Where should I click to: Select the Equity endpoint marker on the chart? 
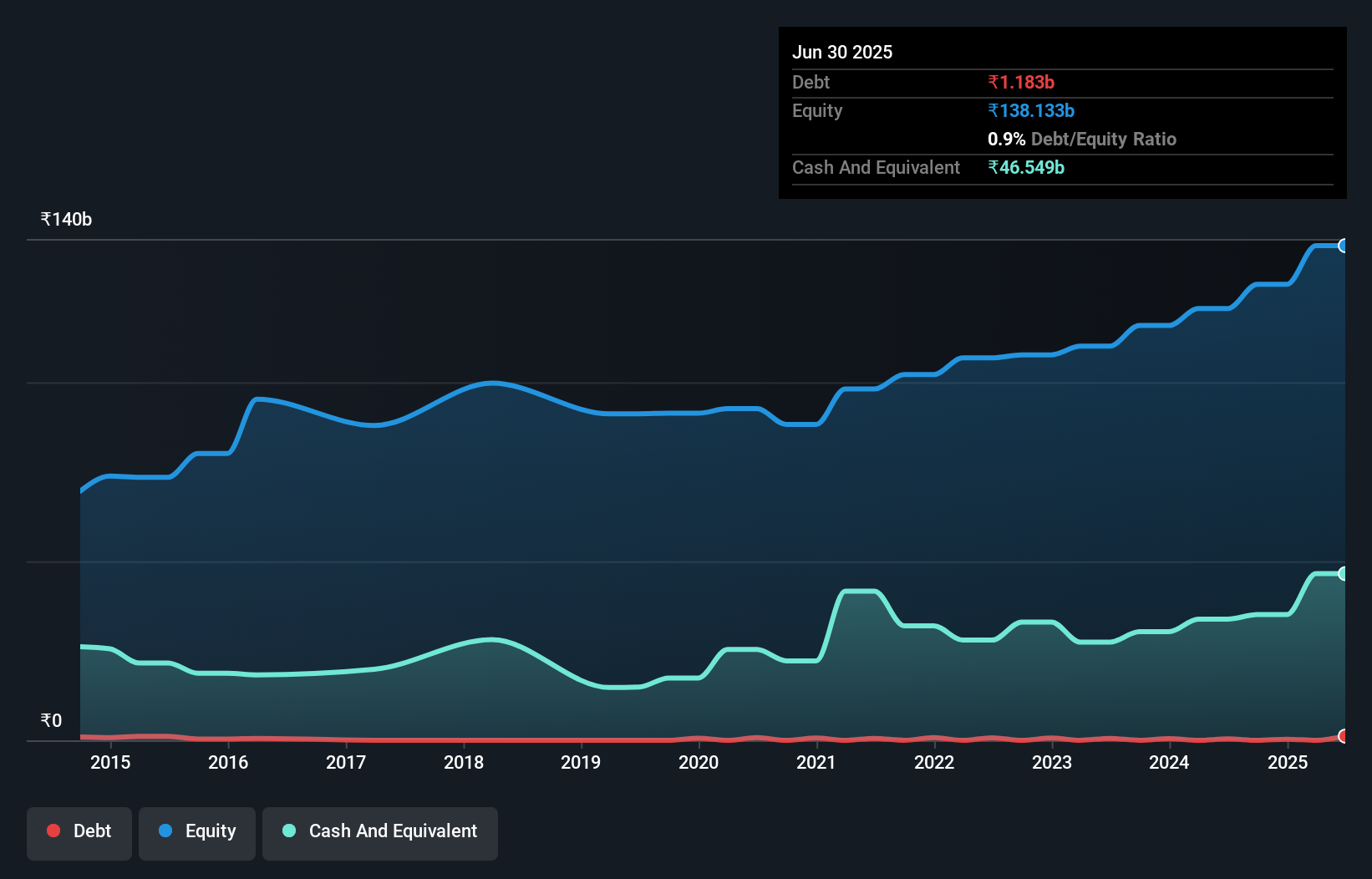(1345, 245)
